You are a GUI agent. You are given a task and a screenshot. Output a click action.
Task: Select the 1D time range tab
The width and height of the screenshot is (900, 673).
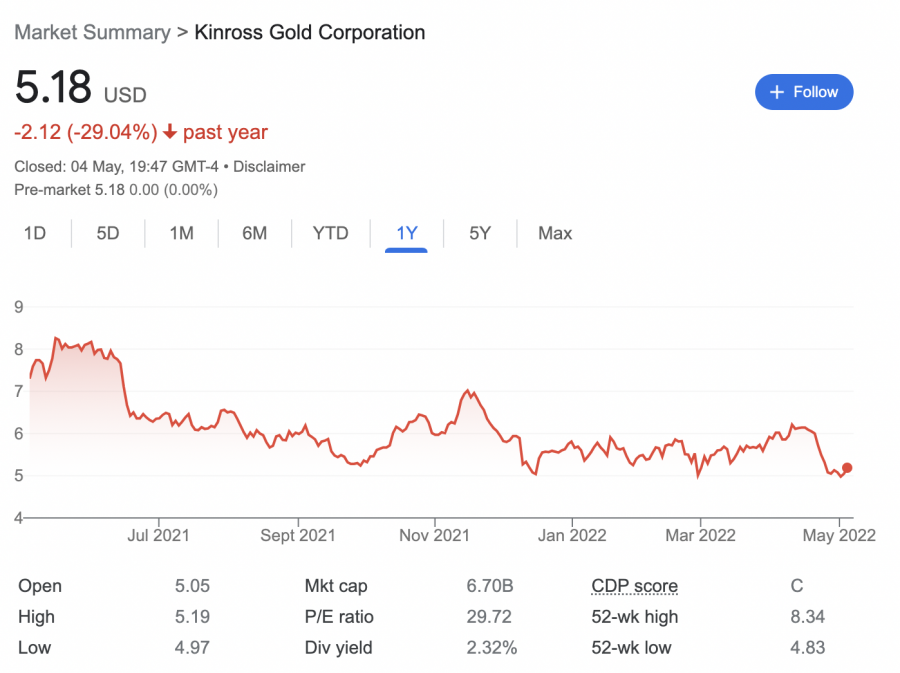[x=35, y=233]
